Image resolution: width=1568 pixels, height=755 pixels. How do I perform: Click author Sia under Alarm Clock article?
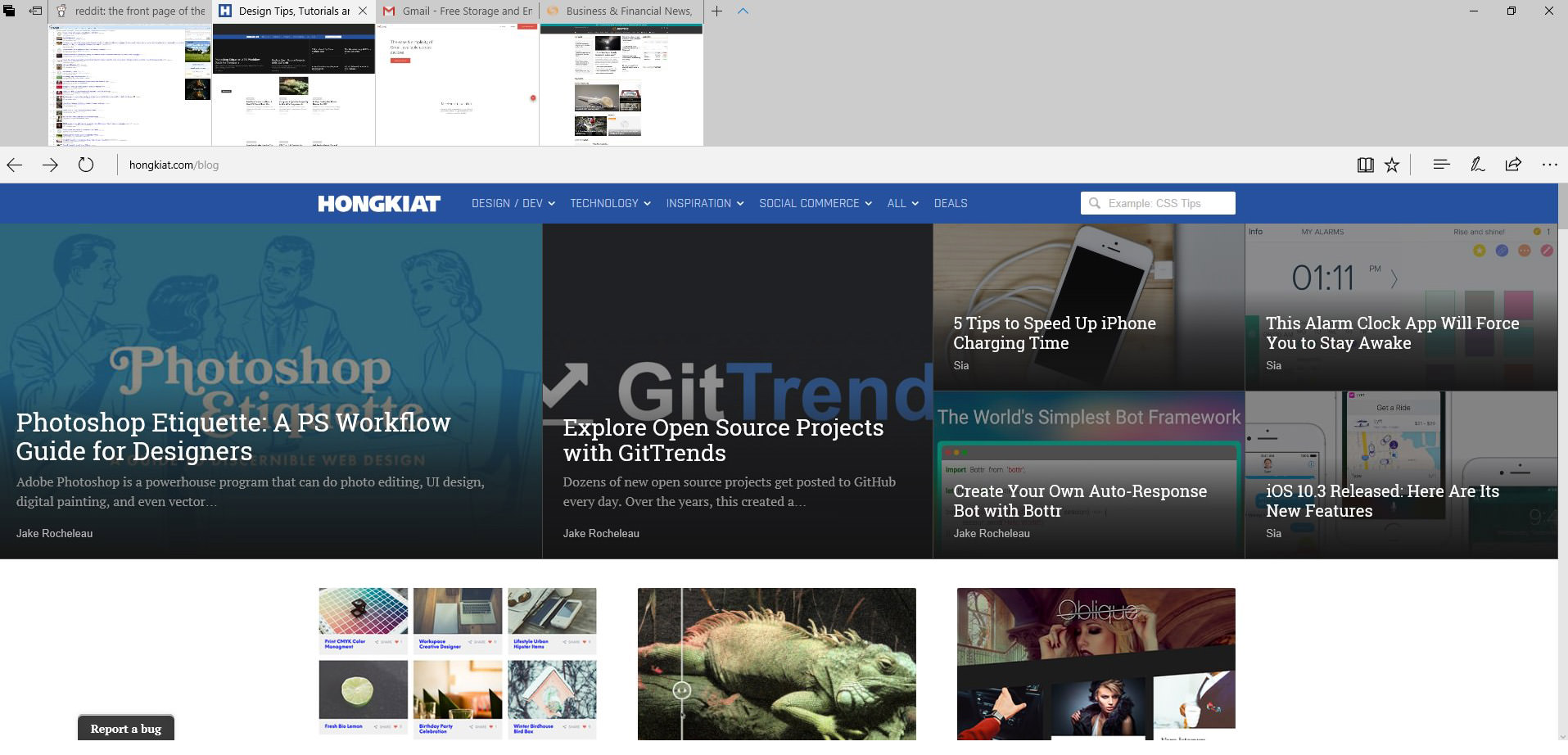1273,365
